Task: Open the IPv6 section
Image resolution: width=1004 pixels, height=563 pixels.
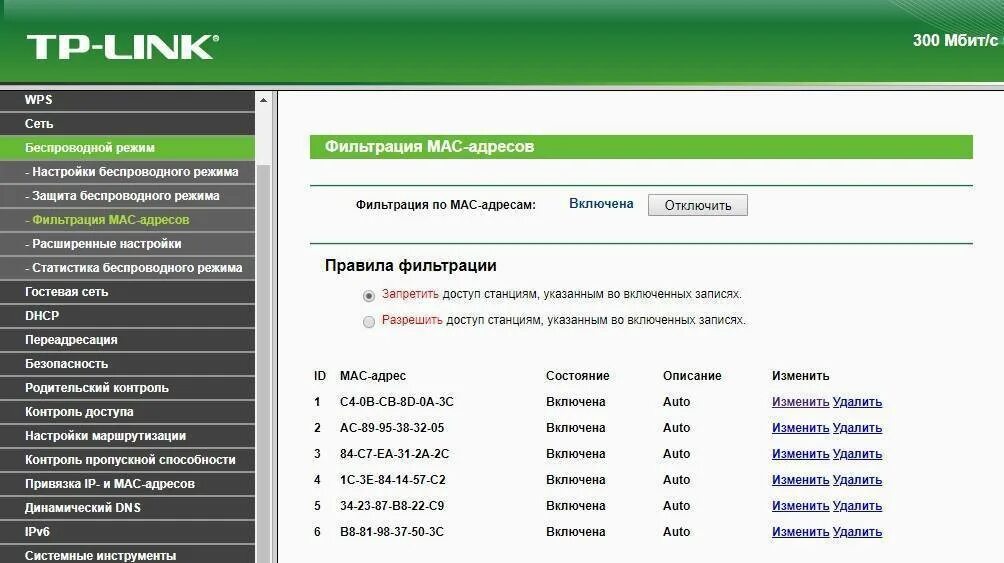Action: (127, 532)
